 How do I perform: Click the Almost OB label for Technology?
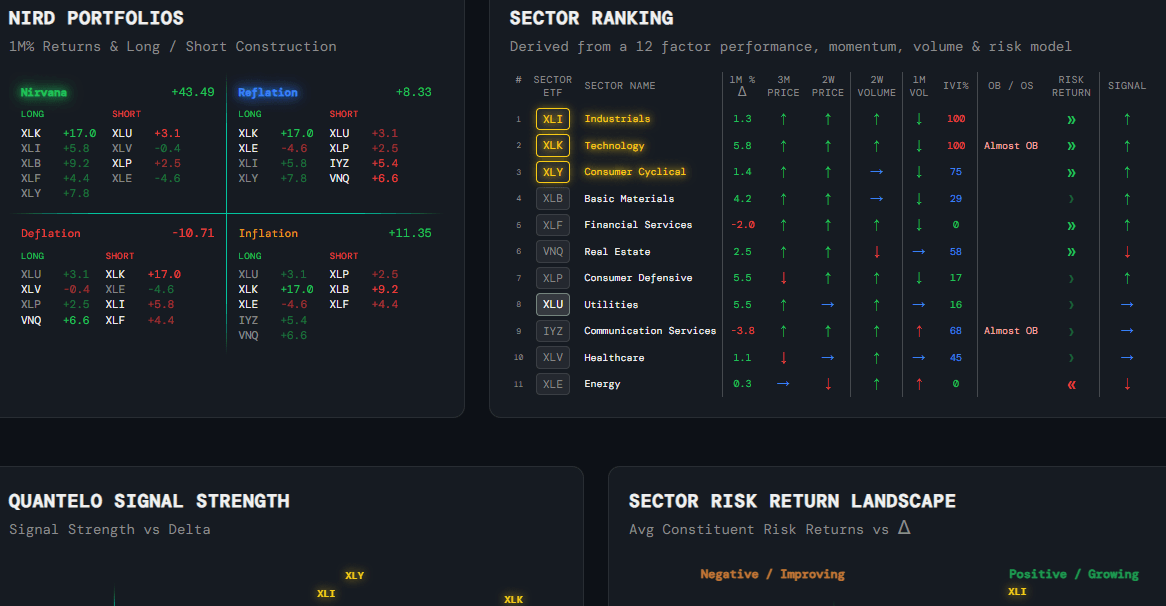point(1010,145)
